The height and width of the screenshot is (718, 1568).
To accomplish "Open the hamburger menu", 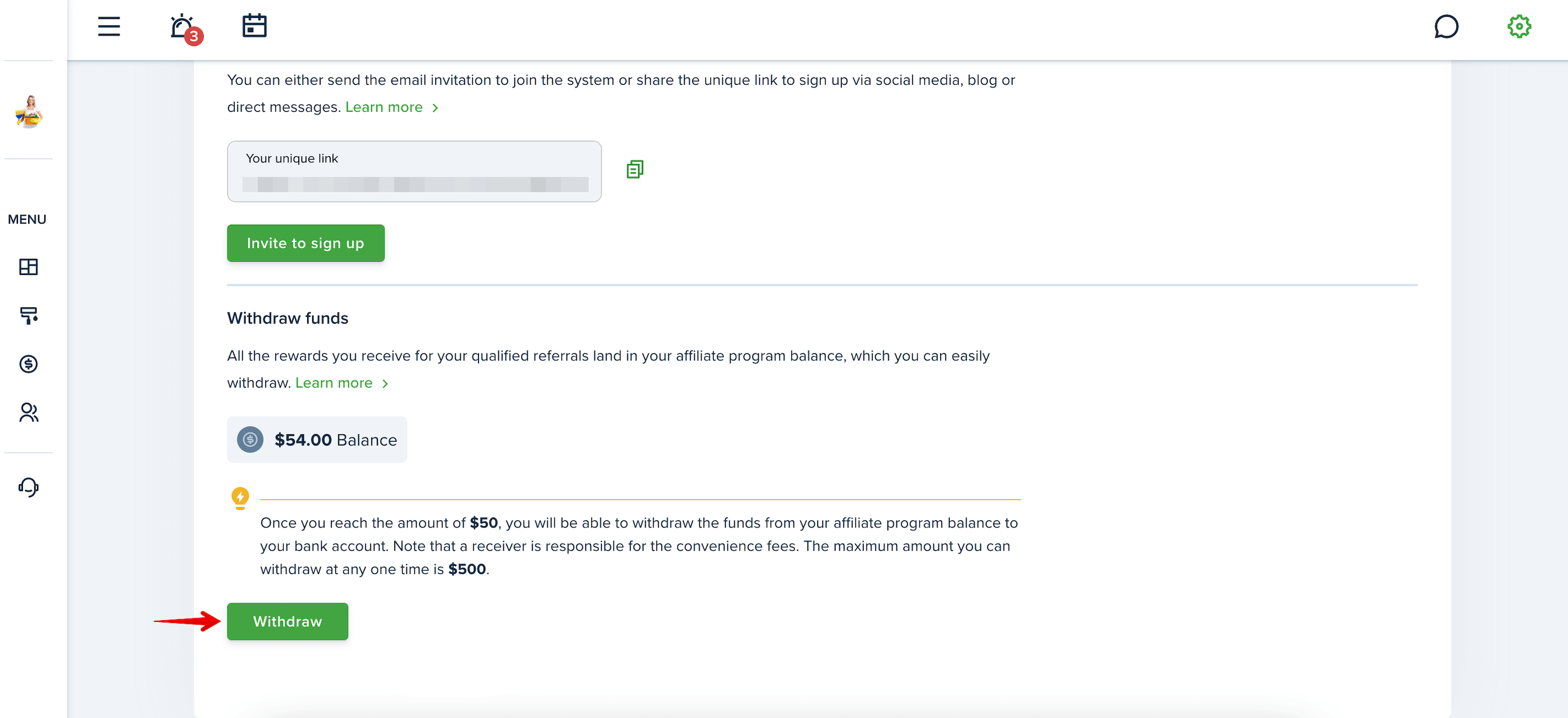I will point(109,26).
